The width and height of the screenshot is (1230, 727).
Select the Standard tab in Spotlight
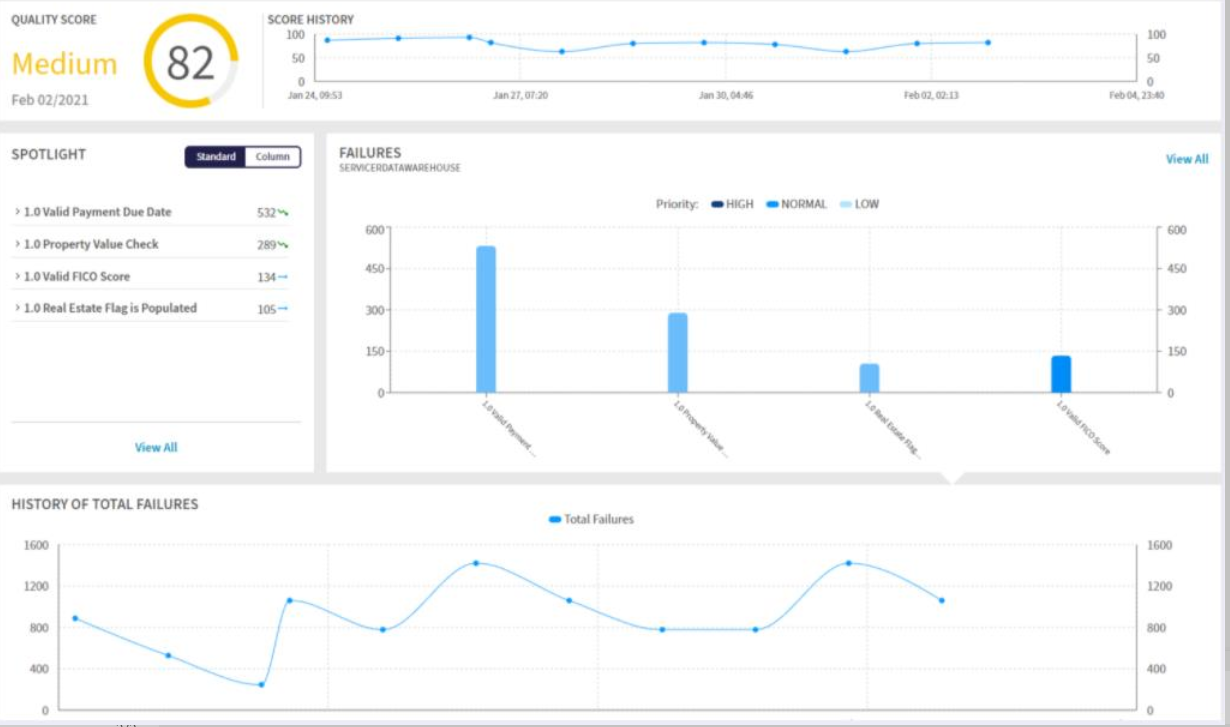click(x=216, y=157)
